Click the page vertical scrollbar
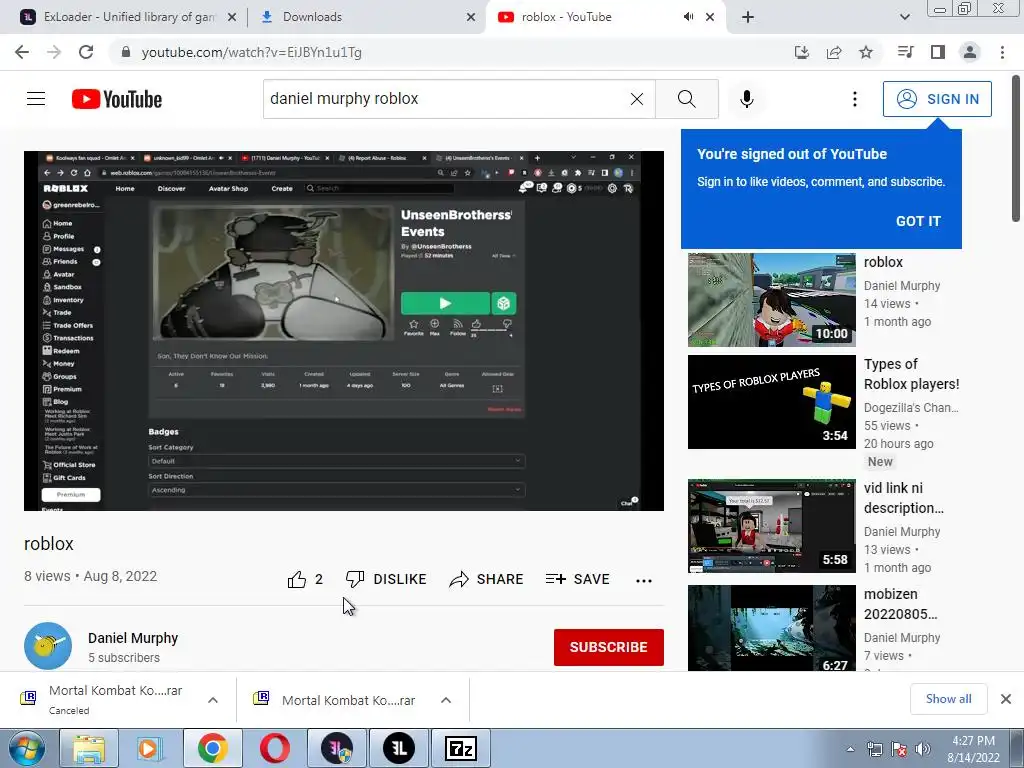Viewport: 1024px width, 768px height. (1017, 149)
